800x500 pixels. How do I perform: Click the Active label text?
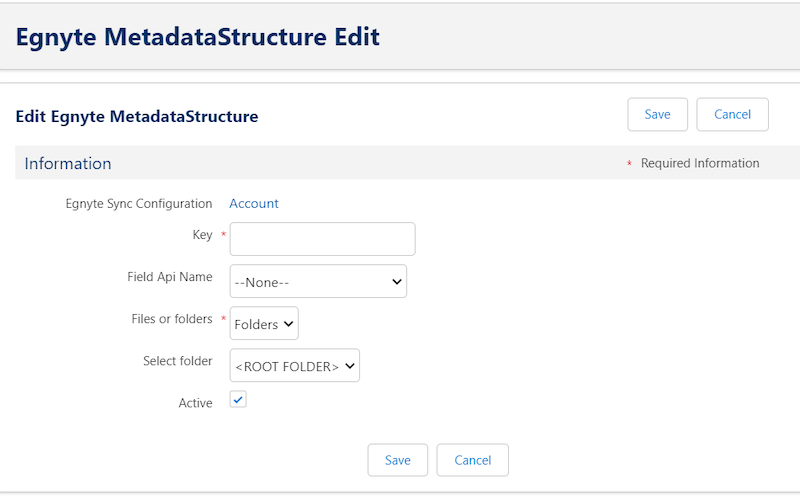(195, 403)
